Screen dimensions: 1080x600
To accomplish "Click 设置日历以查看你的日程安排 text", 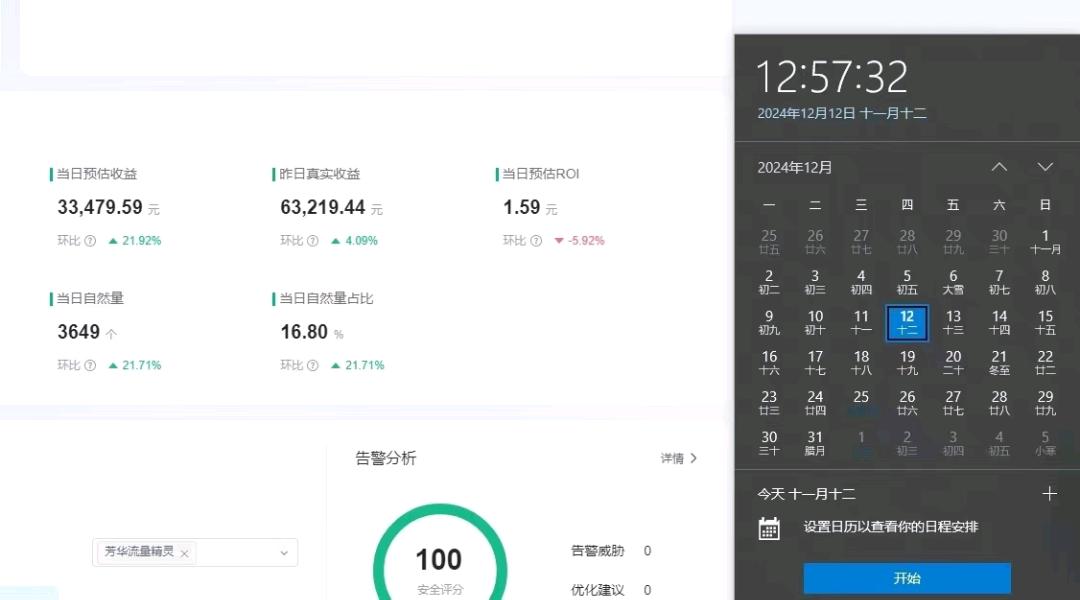I will tap(891, 527).
